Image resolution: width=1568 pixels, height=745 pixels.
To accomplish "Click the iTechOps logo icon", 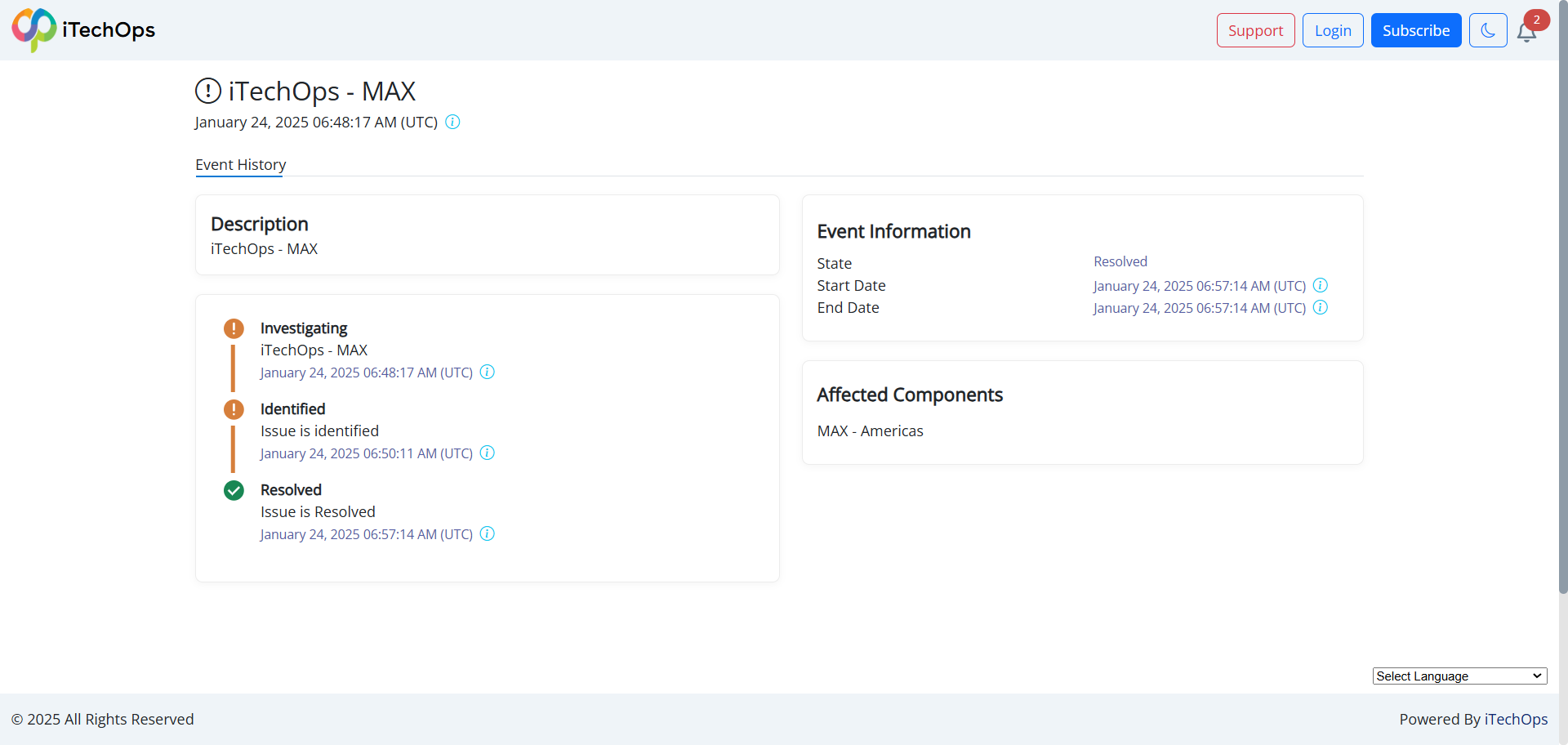I will [x=34, y=30].
